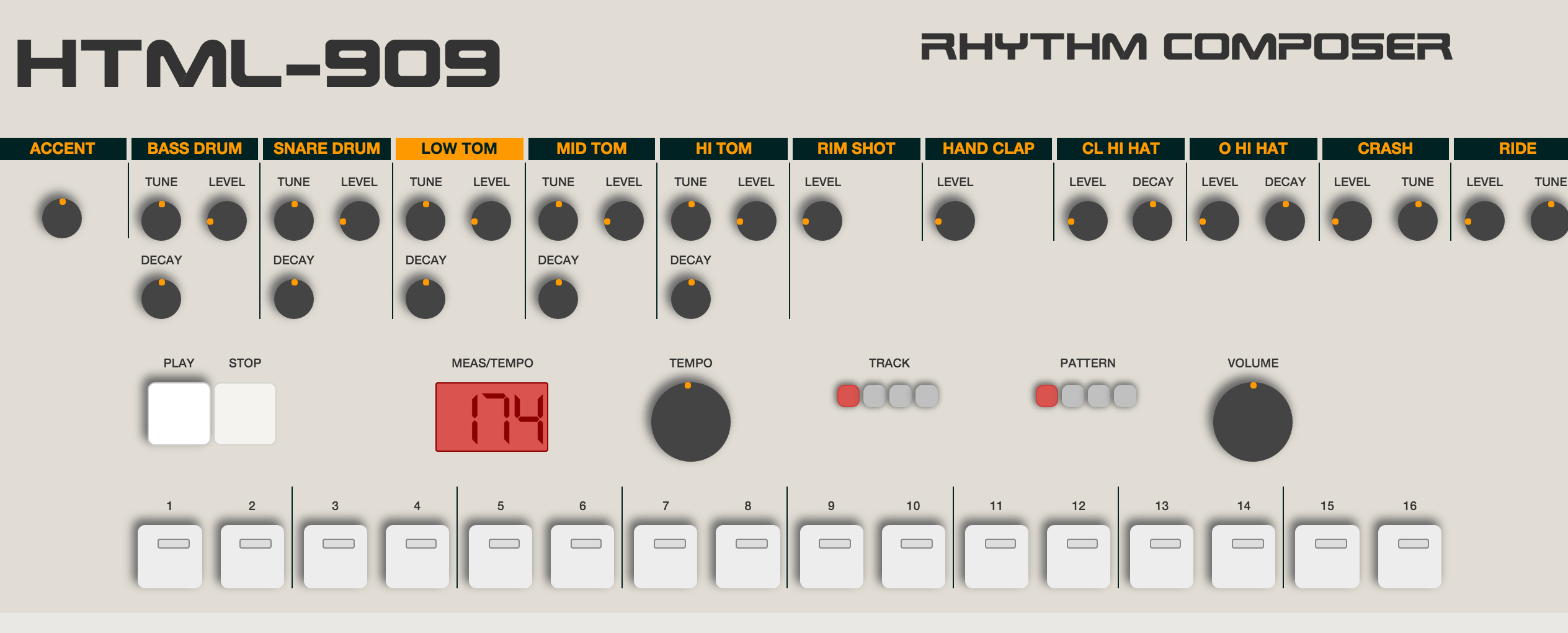Click the Mid Tom TUNE knob
This screenshot has width=1568, height=633.
558,220
